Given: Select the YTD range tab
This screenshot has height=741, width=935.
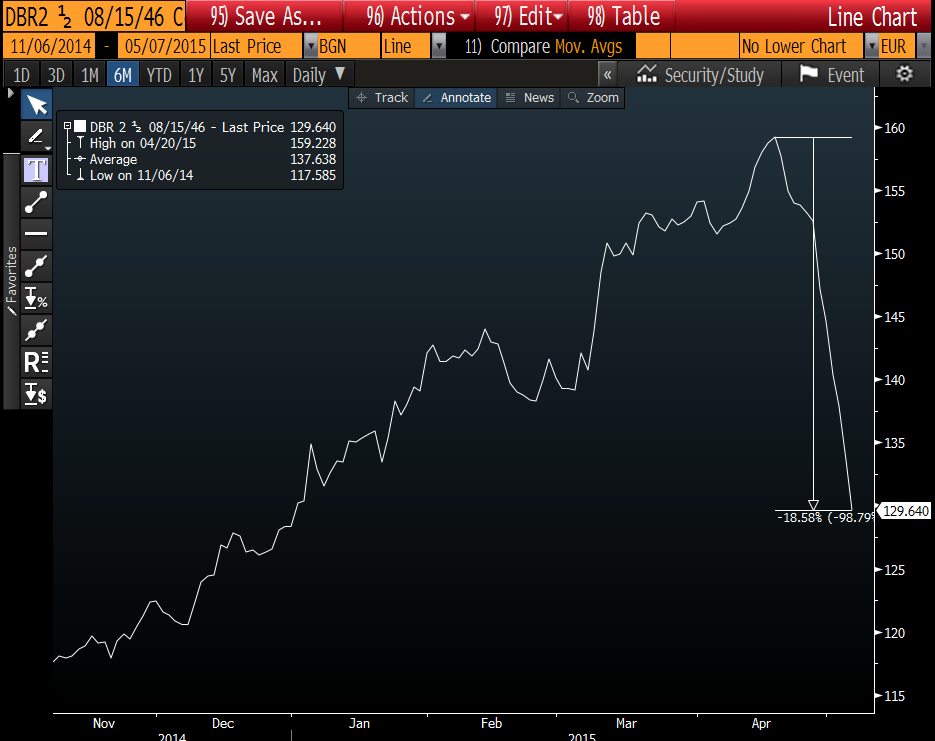Looking at the screenshot, I should (159, 75).
